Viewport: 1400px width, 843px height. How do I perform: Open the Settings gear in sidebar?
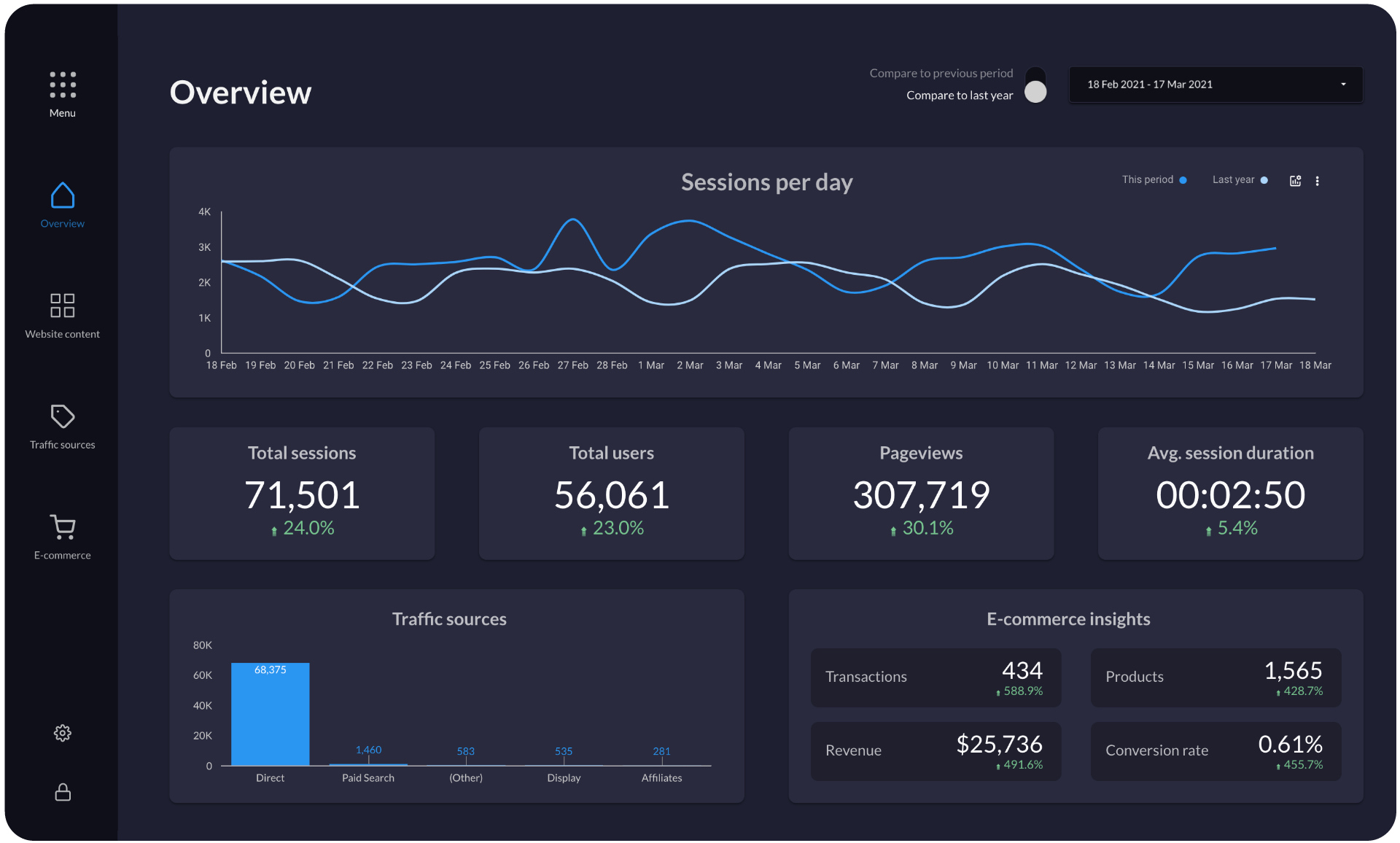pyautogui.click(x=63, y=733)
